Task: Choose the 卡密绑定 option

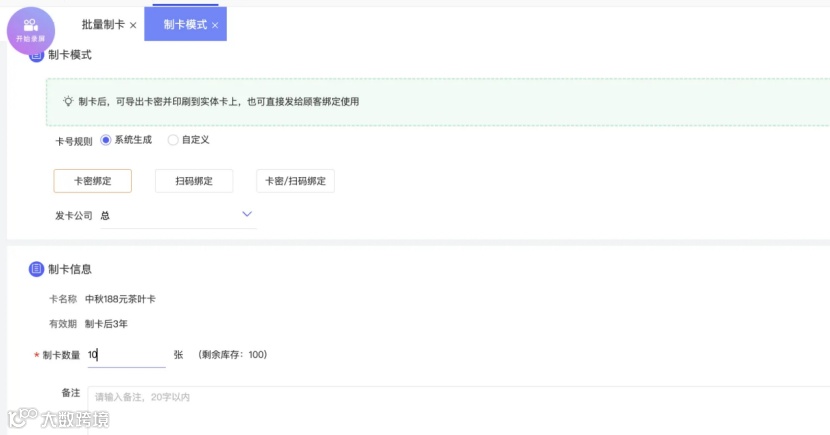Action: pos(93,181)
